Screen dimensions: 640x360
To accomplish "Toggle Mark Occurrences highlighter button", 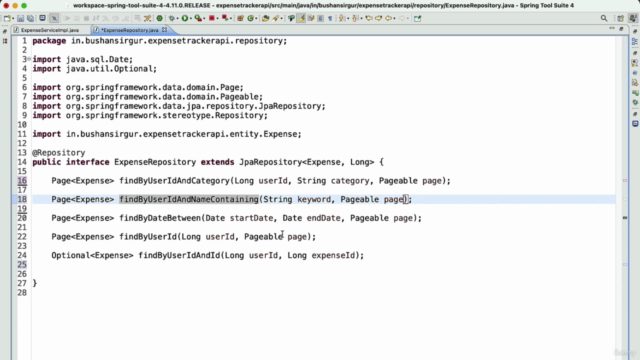I will point(301,18).
